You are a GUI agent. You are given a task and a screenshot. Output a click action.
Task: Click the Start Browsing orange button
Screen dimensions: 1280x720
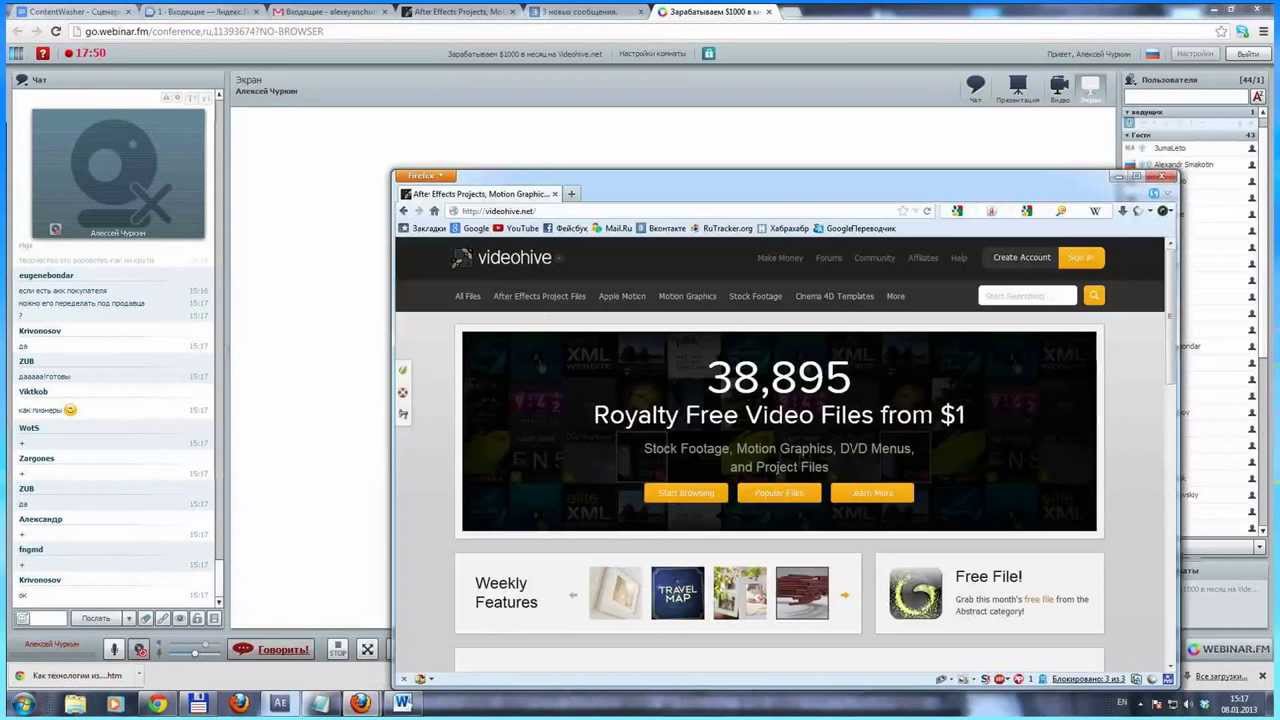point(686,493)
